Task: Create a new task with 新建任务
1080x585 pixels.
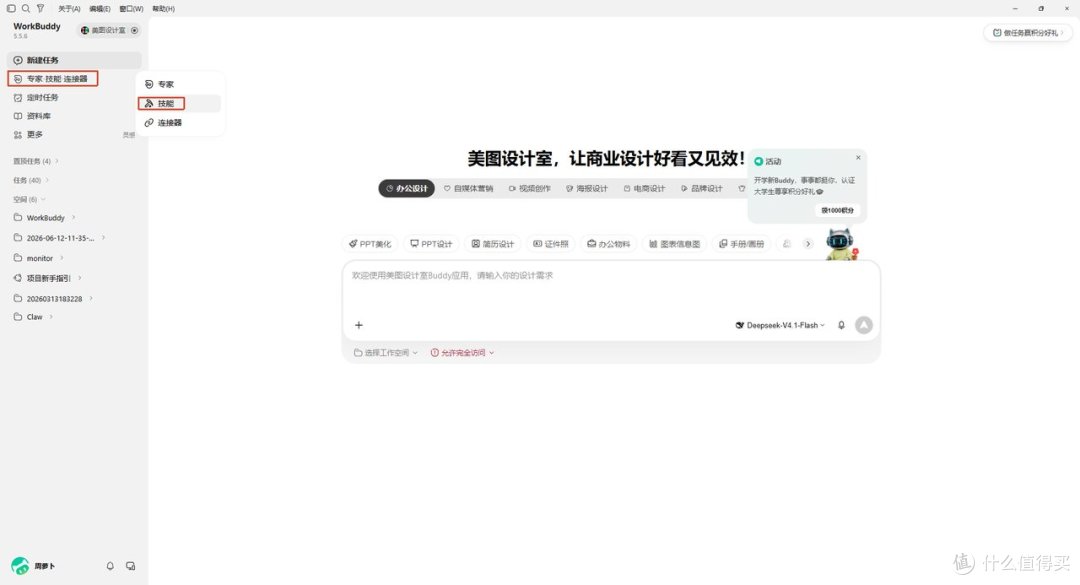Action: point(74,60)
